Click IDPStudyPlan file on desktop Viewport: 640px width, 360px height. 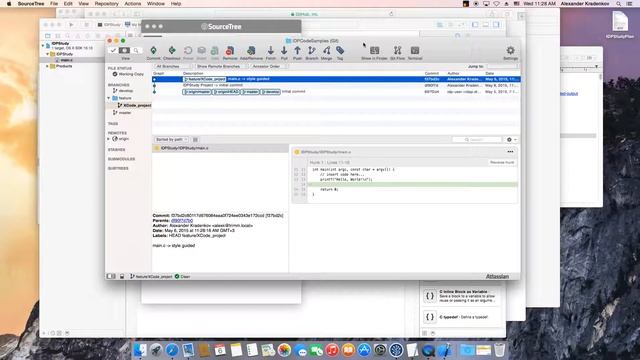[620, 25]
